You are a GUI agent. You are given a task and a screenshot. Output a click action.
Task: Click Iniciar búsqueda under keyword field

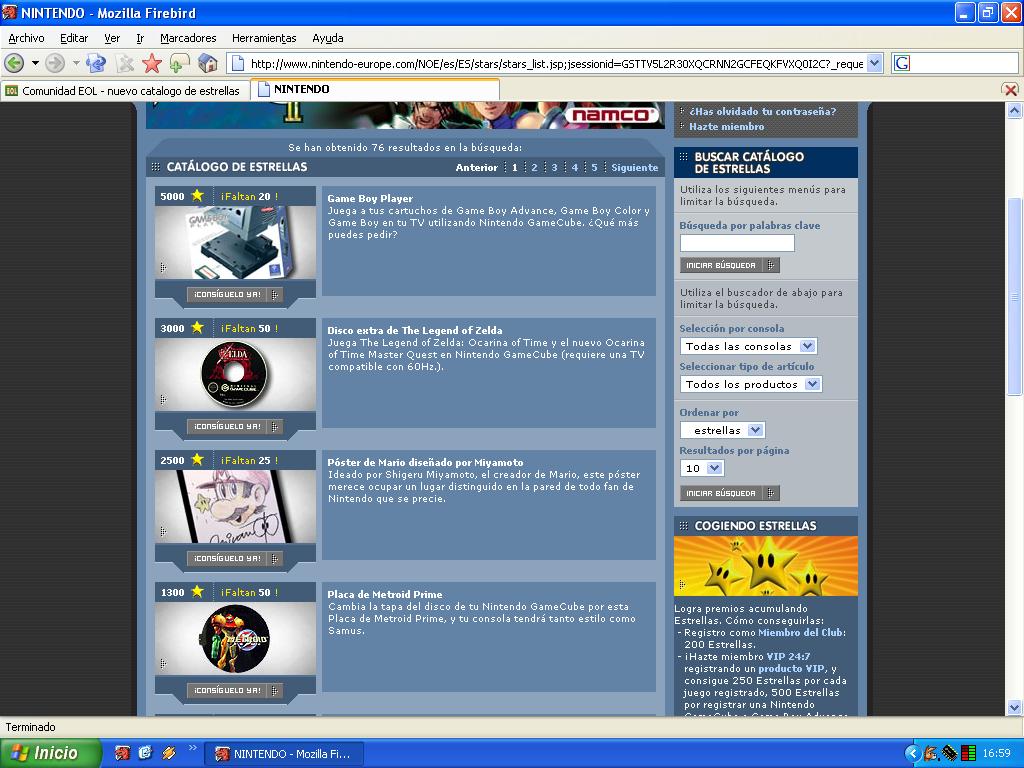click(729, 265)
